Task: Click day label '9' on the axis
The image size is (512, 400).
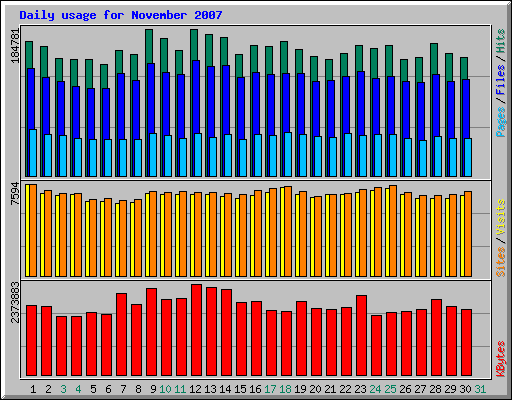Action: 153,389
